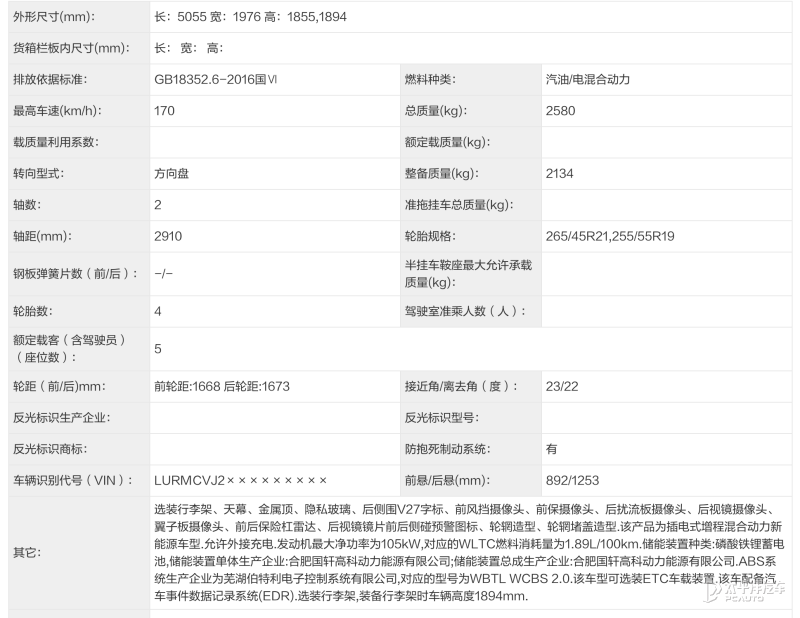Select fuel type 汽油/电混合动力
Screen dimensions: 800x618
point(588,80)
